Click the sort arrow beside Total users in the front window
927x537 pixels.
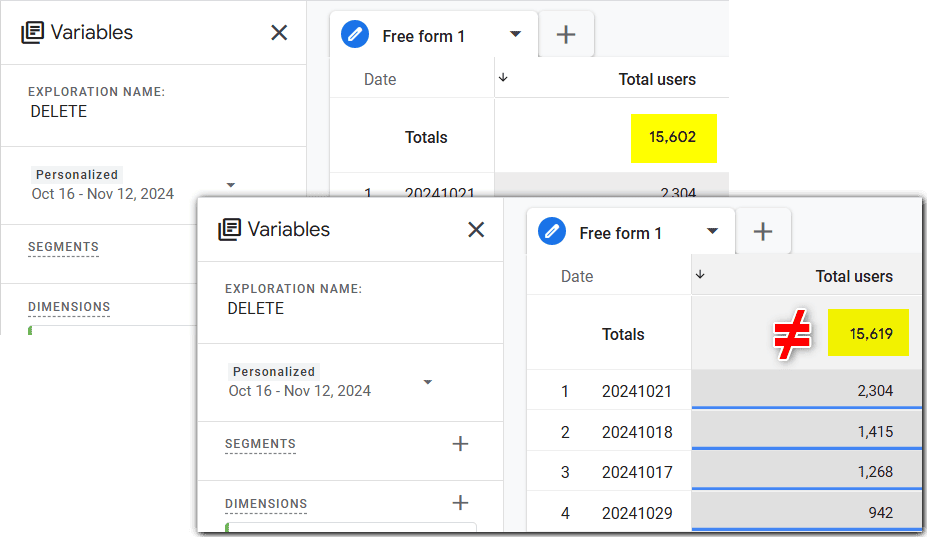700,274
